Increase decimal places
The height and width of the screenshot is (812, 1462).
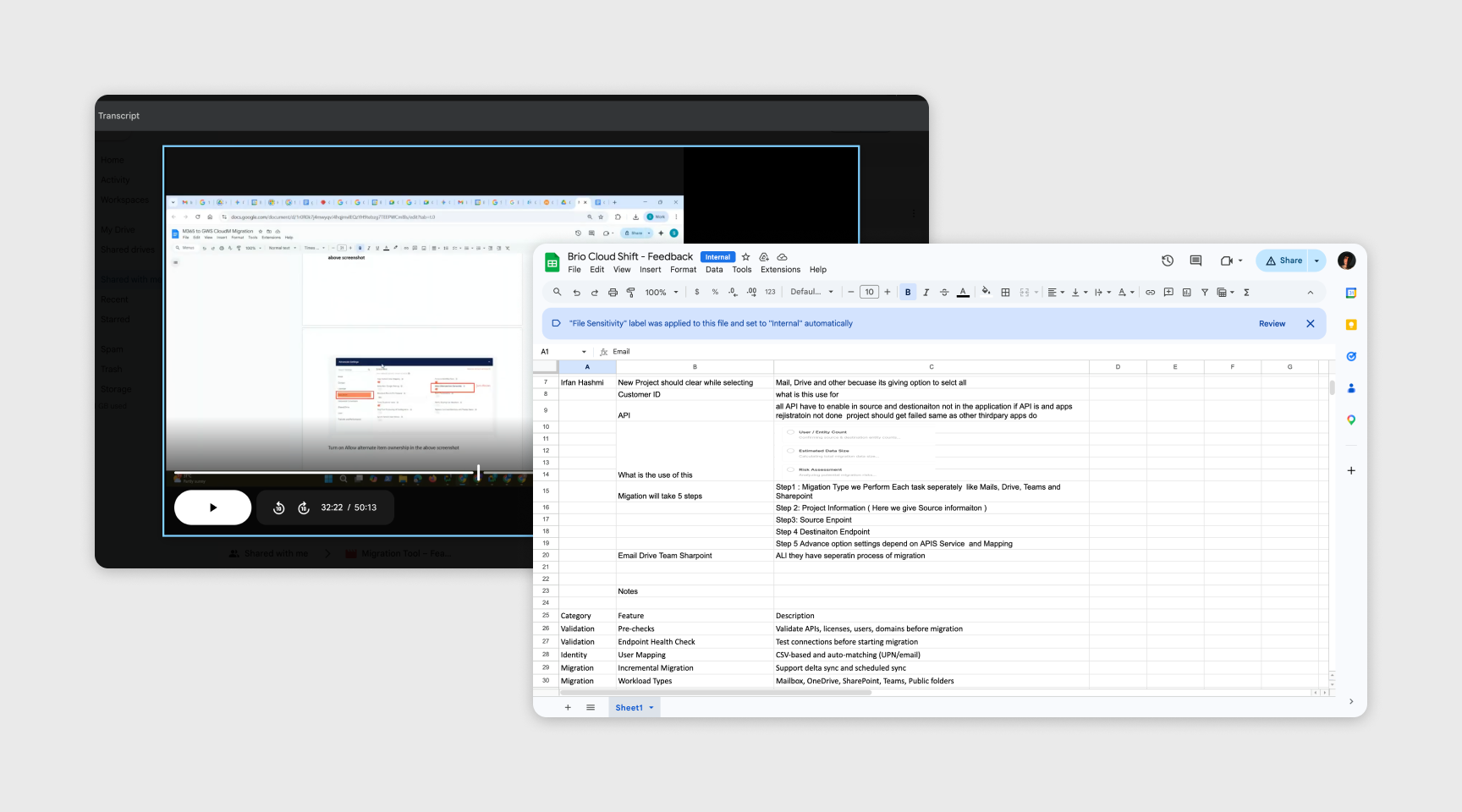pyautogui.click(x=751, y=292)
